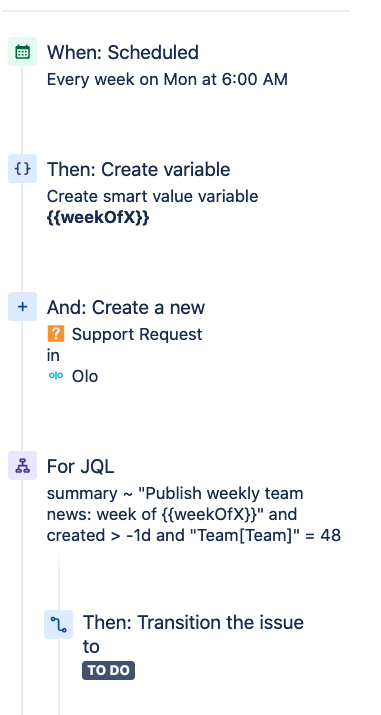Click the green calendar Scheduled trigger icon
381x715 pixels.
coord(22,52)
